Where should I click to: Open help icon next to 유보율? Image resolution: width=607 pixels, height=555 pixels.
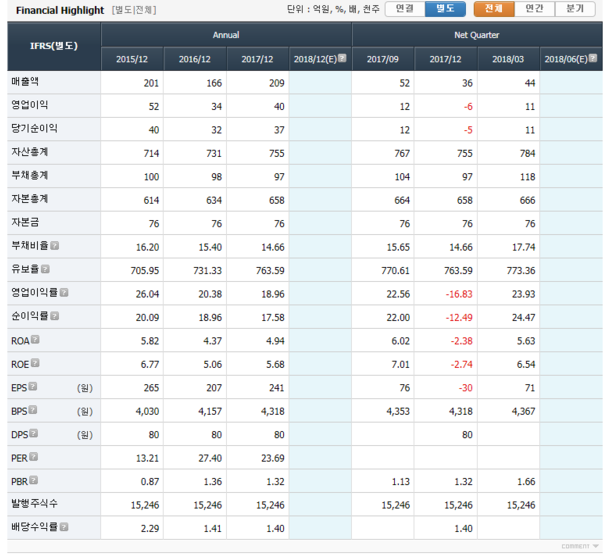click(x=45, y=269)
